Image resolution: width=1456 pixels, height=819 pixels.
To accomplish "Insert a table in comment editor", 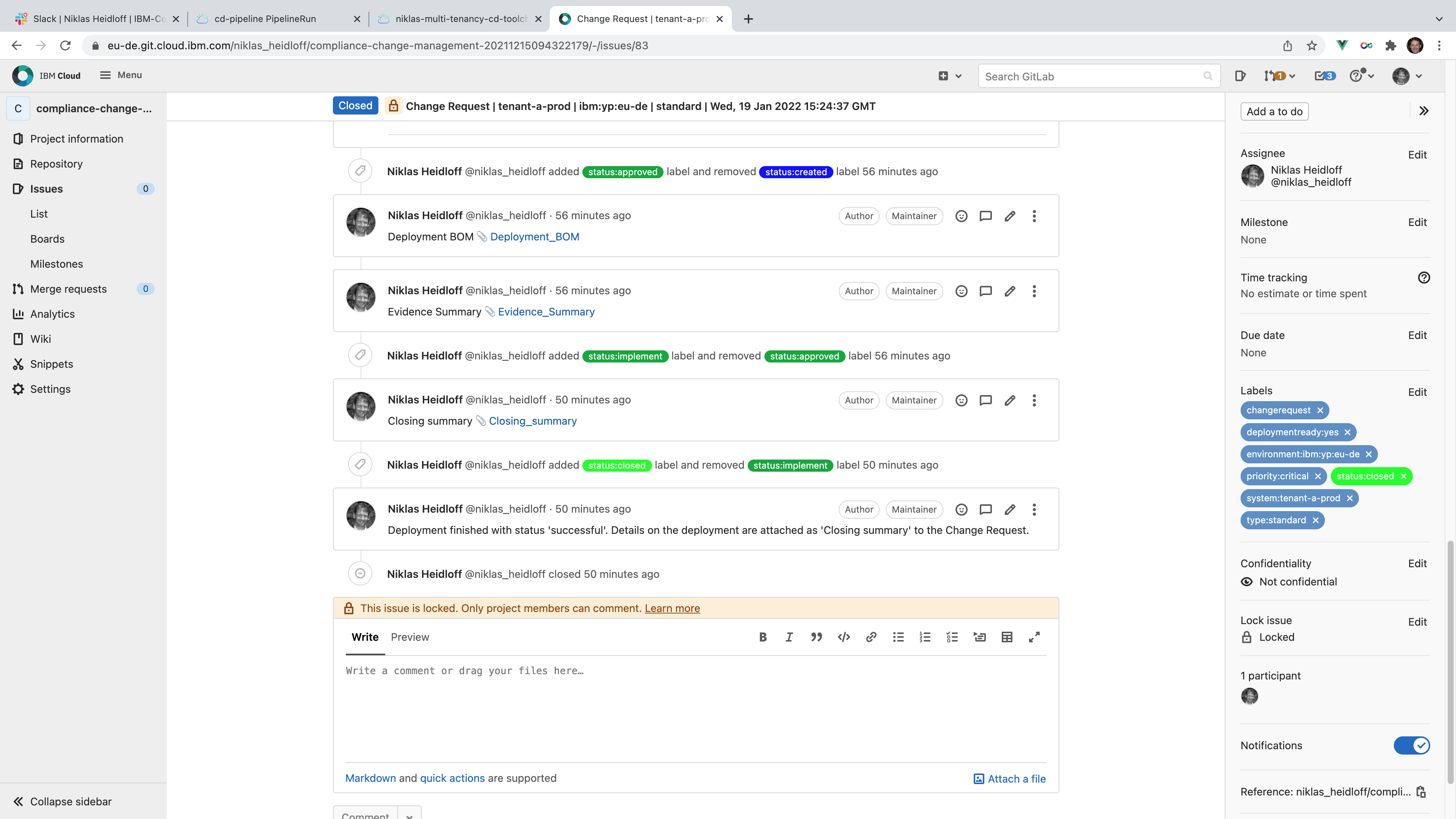I will pos(1007,637).
